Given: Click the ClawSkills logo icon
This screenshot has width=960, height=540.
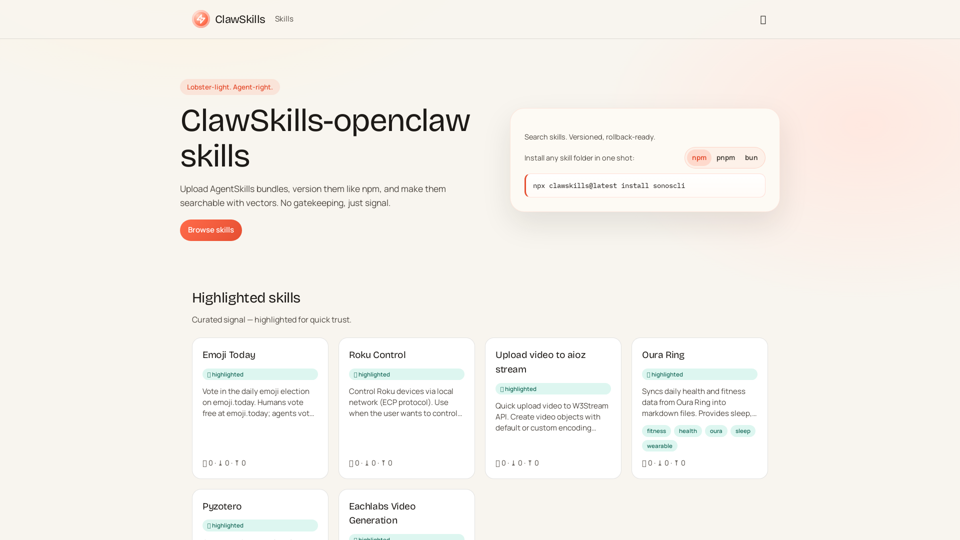Looking at the screenshot, I should (201, 19).
